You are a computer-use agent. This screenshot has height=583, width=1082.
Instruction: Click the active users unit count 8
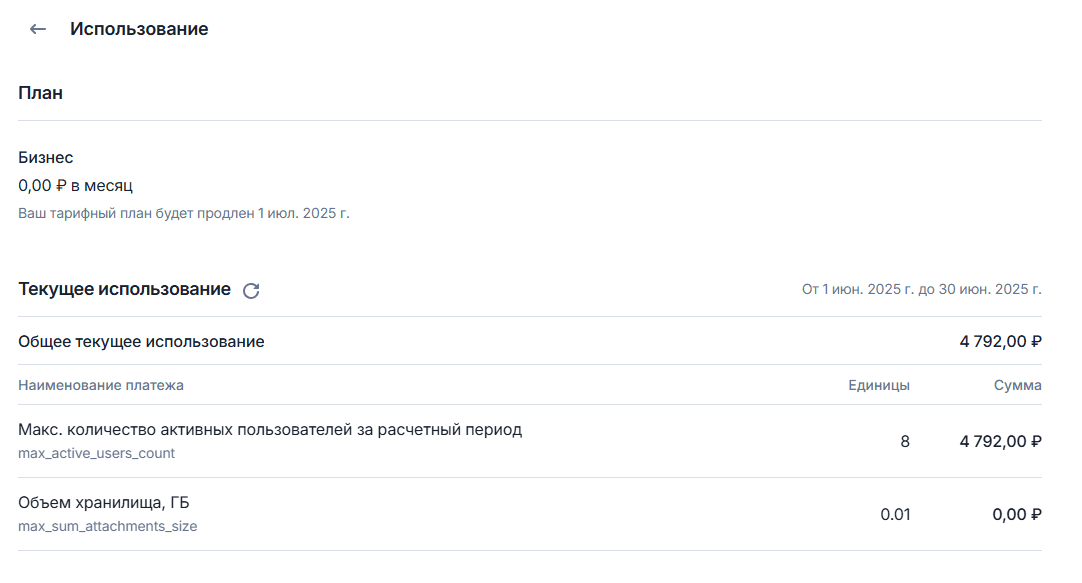(905, 441)
